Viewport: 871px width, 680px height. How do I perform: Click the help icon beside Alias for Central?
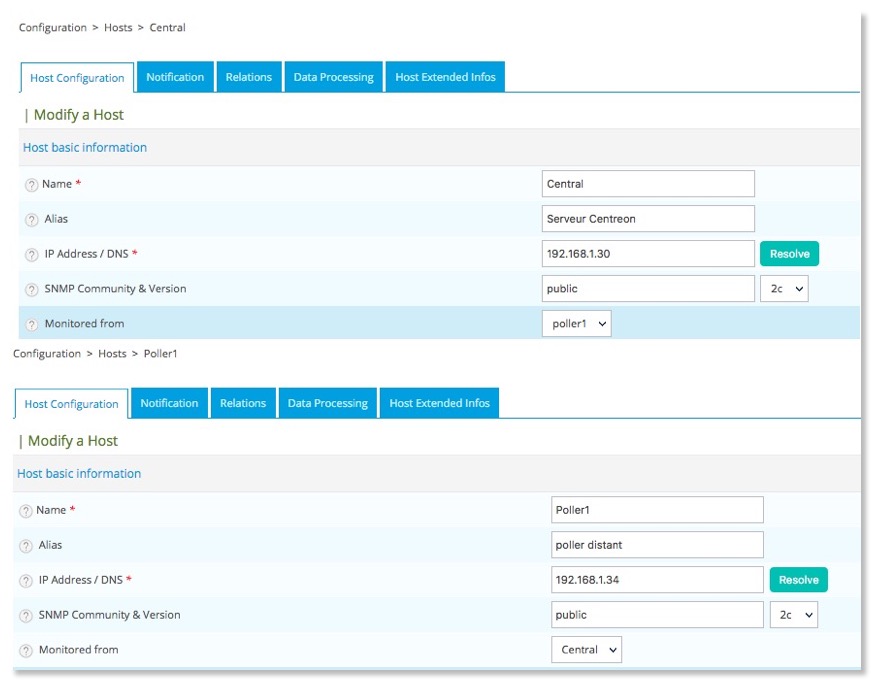[31, 220]
